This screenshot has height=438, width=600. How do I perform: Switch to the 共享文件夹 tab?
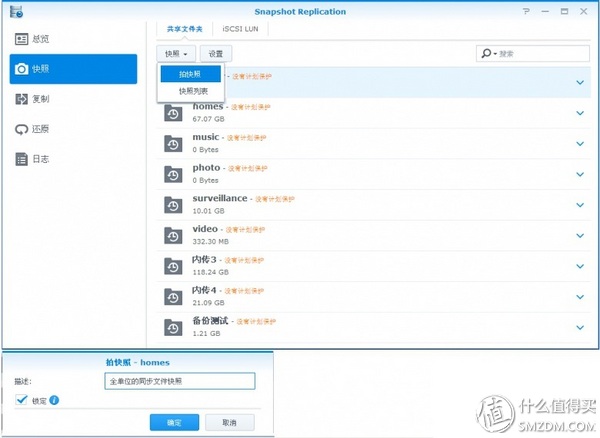[184, 29]
